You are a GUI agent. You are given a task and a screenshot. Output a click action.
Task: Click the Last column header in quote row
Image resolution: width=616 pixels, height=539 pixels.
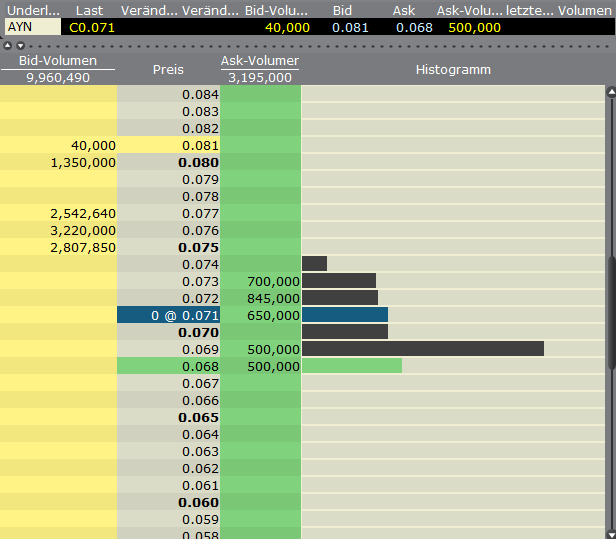(90, 10)
